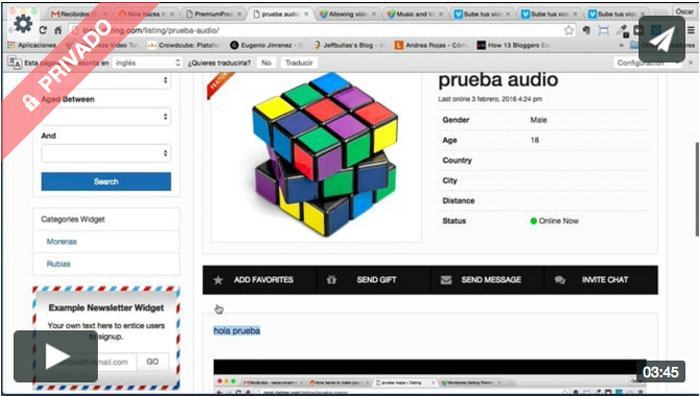Viewport: 700px width, 396px height.
Task: Open the And age dropdown
Action: pyautogui.click(x=106, y=153)
